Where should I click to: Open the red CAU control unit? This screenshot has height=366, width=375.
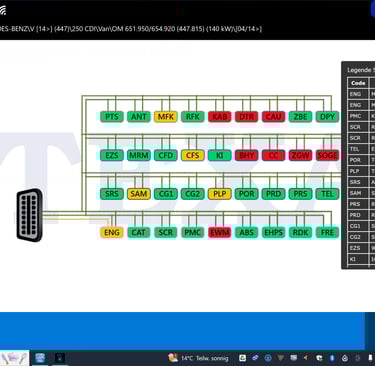(273, 117)
